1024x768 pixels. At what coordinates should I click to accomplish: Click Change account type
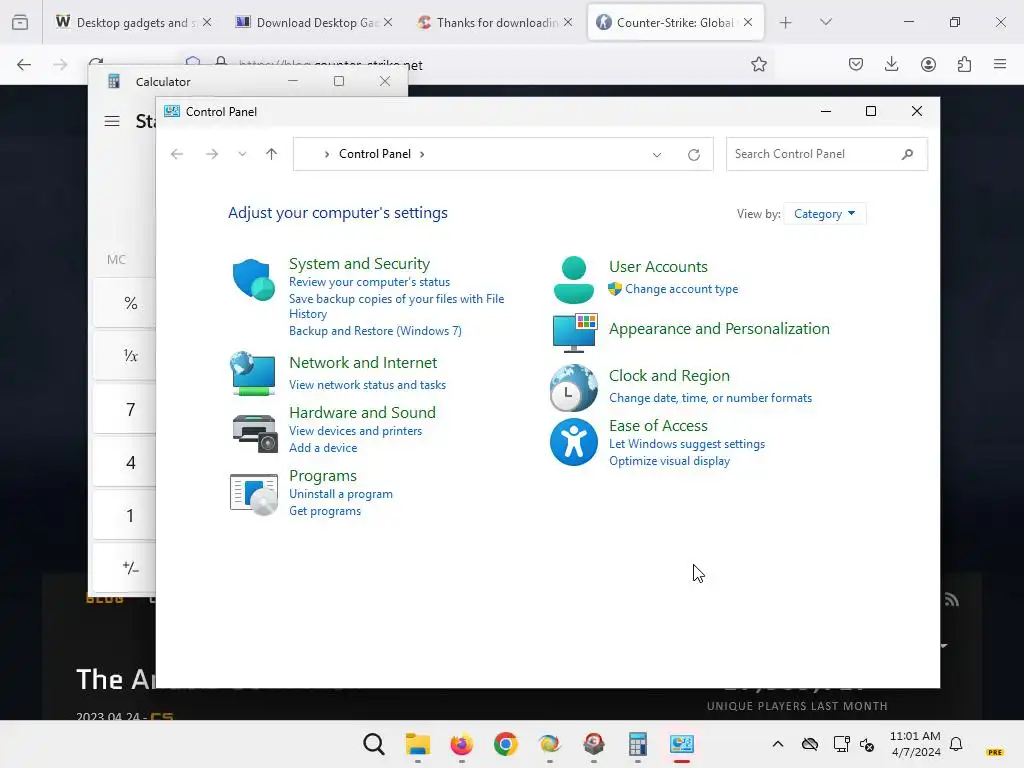[x=681, y=289]
